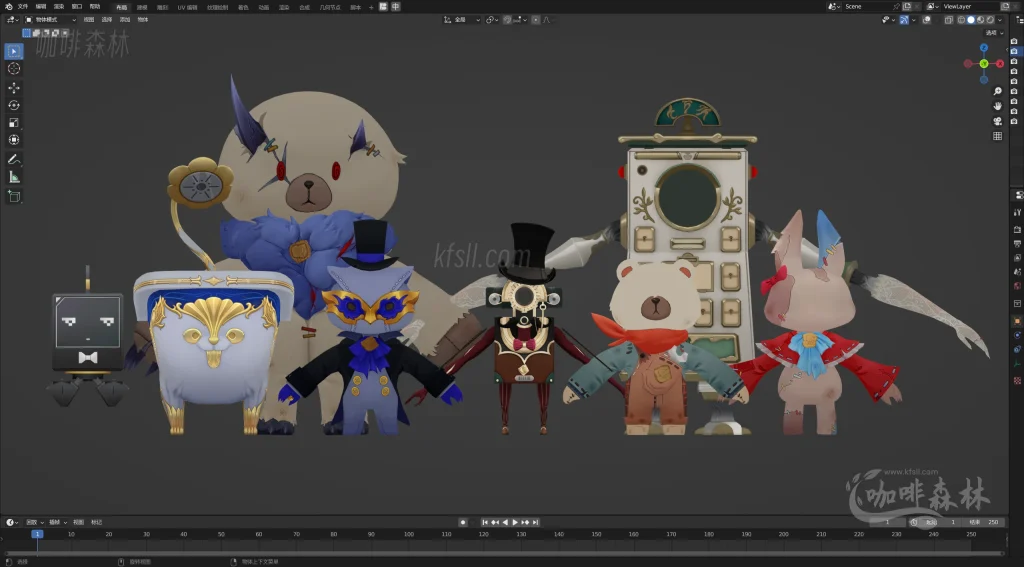Screen dimensions: 1024x567
Task: Open the editor type dropdown in viewport header
Action: tap(12, 20)
